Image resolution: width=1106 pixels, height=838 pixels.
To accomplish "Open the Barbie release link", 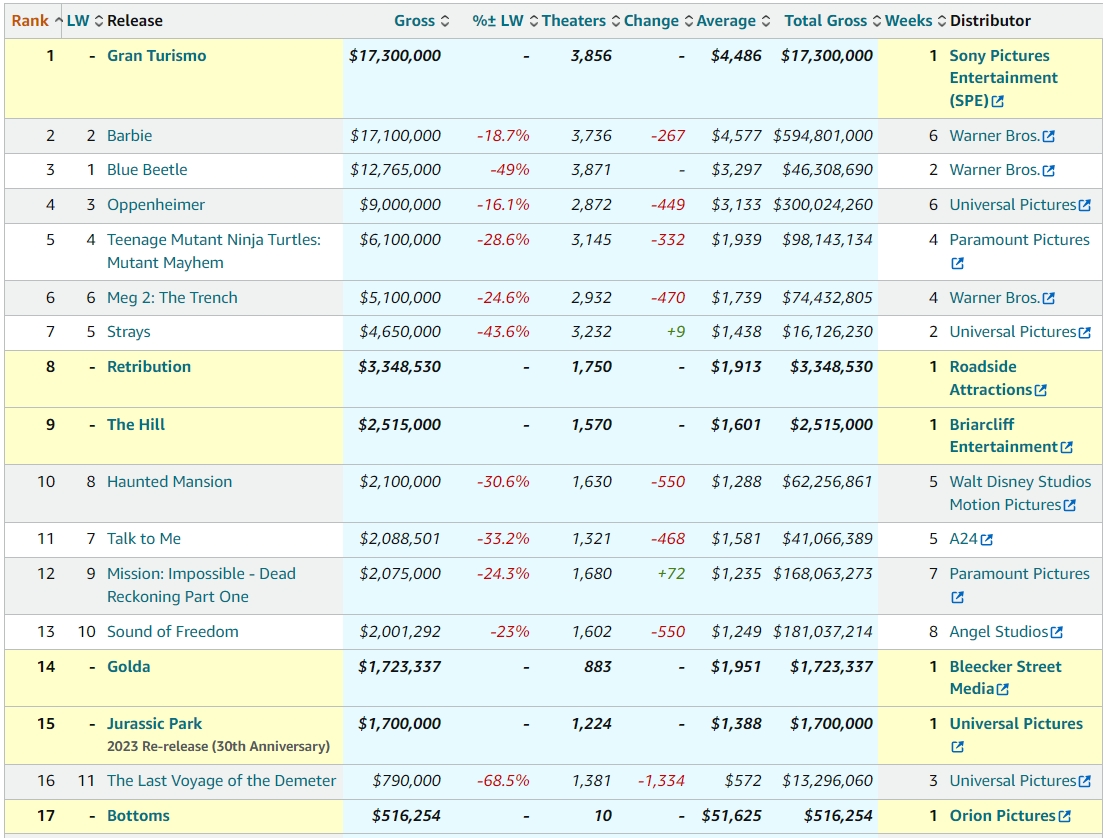I will point(129,135).
